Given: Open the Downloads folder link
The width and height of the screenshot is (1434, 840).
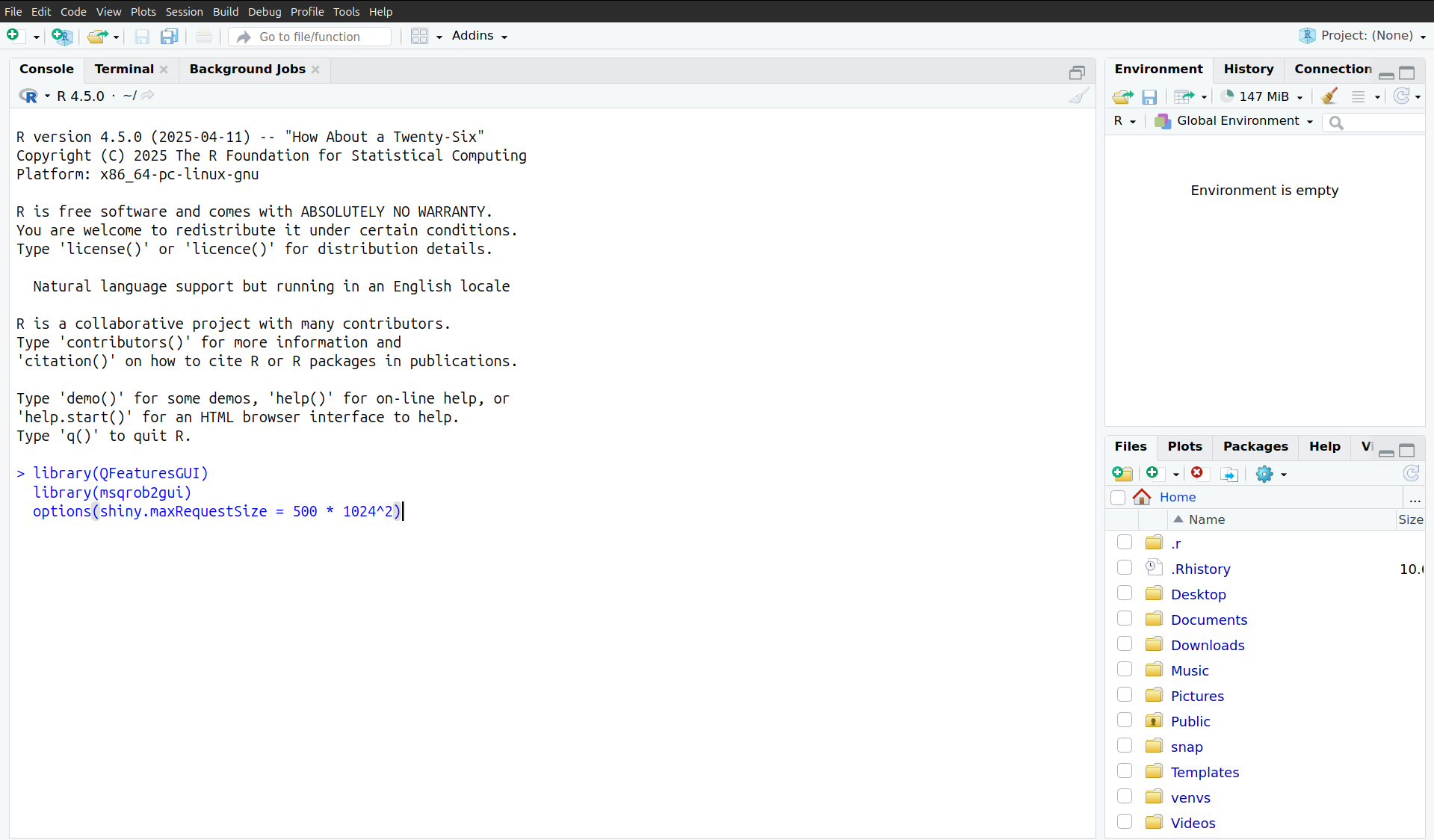Looking at the screenshot, I should [1208, 645].
